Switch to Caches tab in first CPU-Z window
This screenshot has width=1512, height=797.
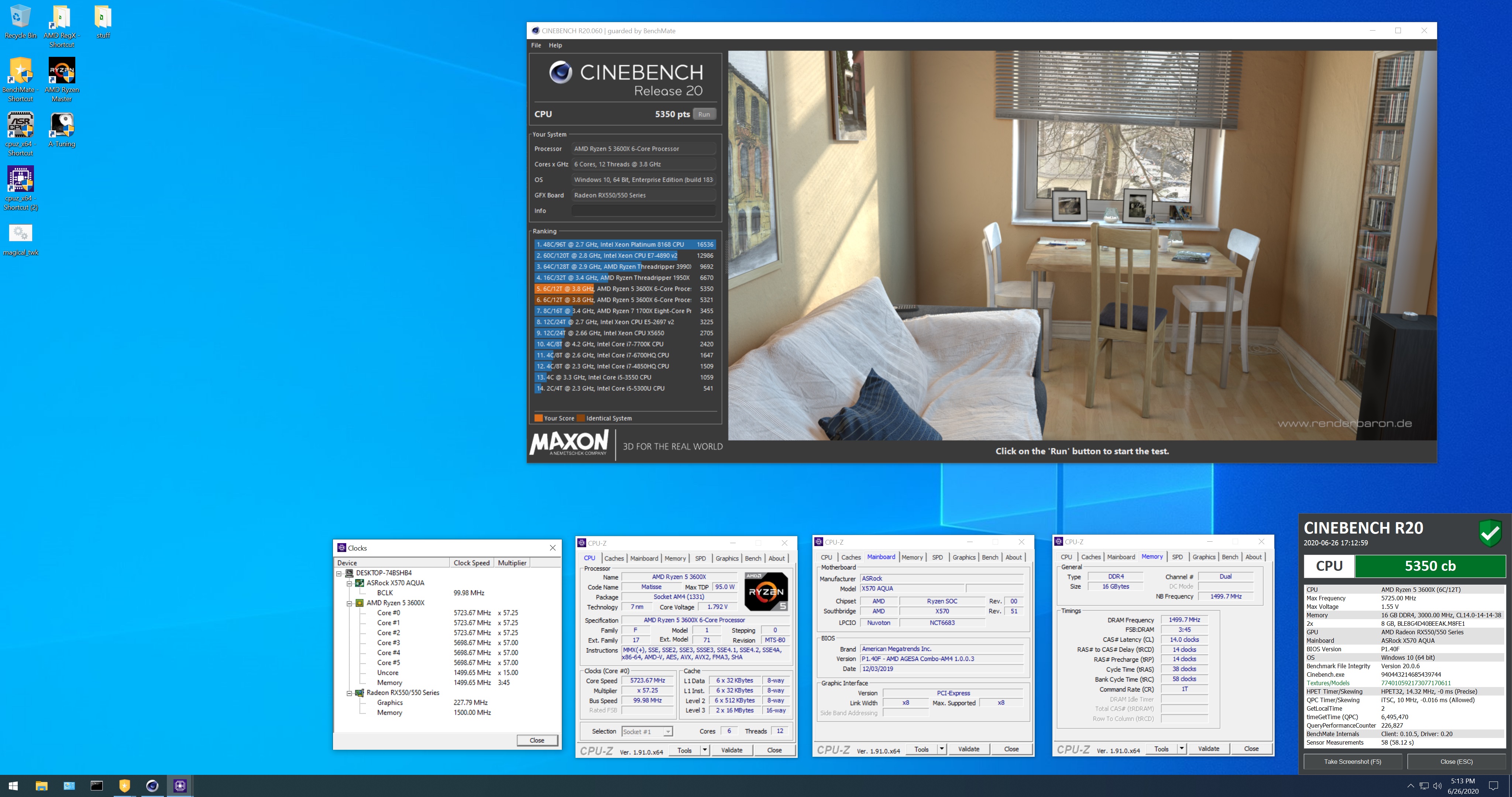[x=614, y=558]
